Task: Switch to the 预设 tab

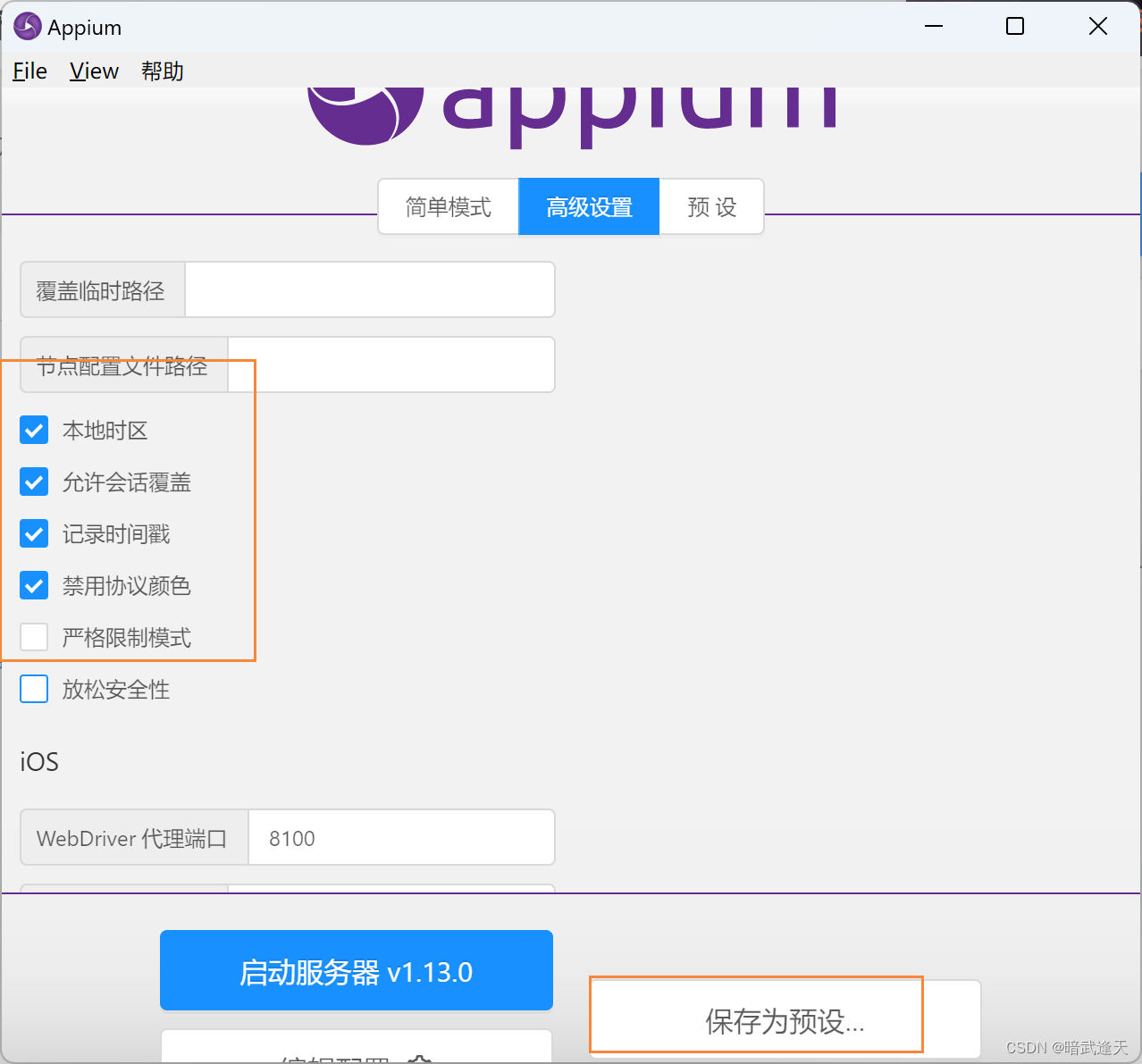Action: point(711,207)
